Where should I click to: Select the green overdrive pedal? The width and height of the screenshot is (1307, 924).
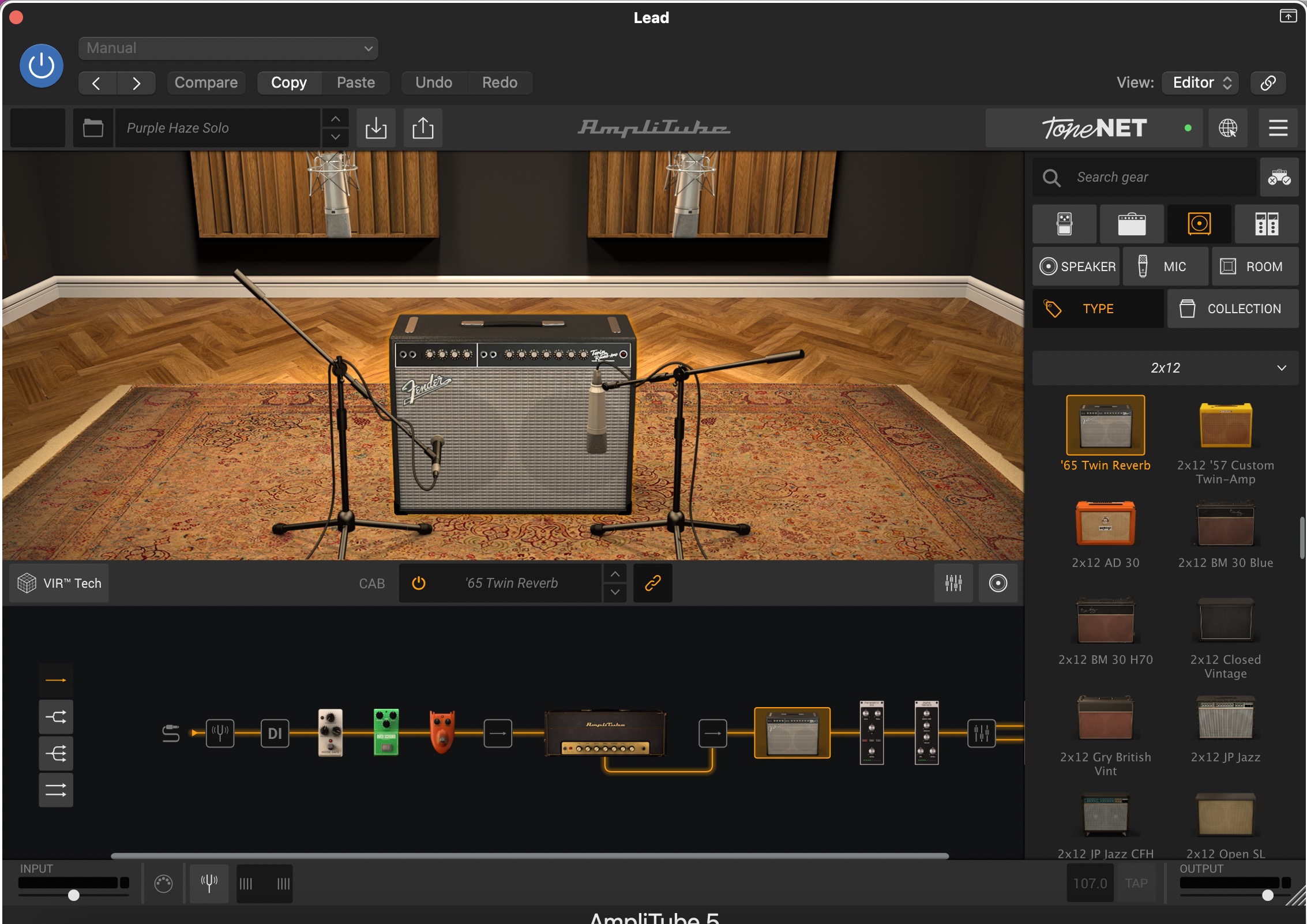(x=386, y=733)
